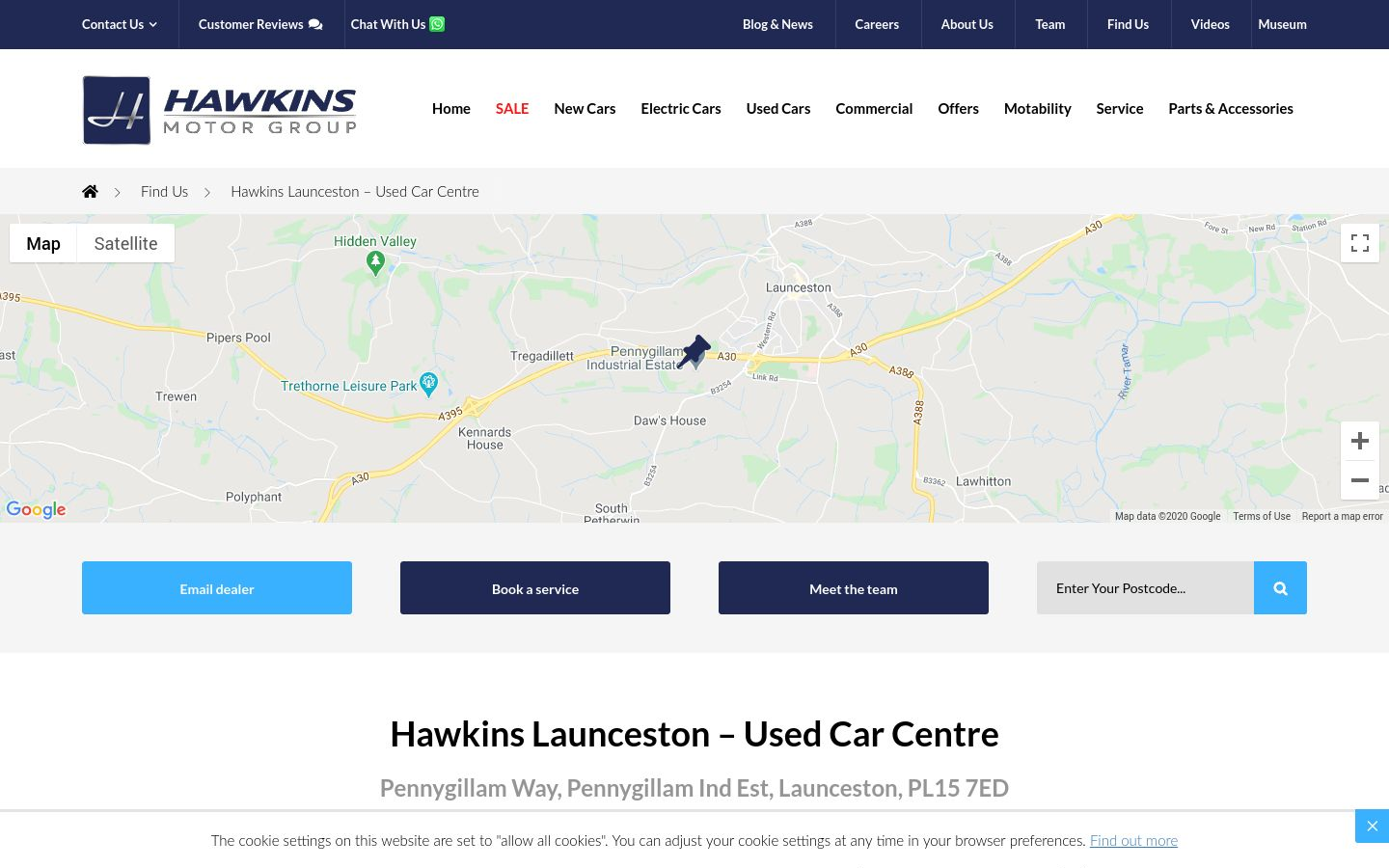The image size is (1389, 868).
Task: Click the postcode search magnifier button
Action: coord(1280,588)
